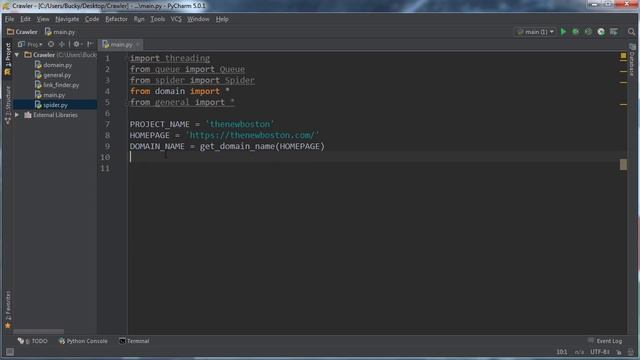The height and width of the screenshot is (360, 640).
Task: Click Scroll from Source target icon
Action: coord(51,44)
